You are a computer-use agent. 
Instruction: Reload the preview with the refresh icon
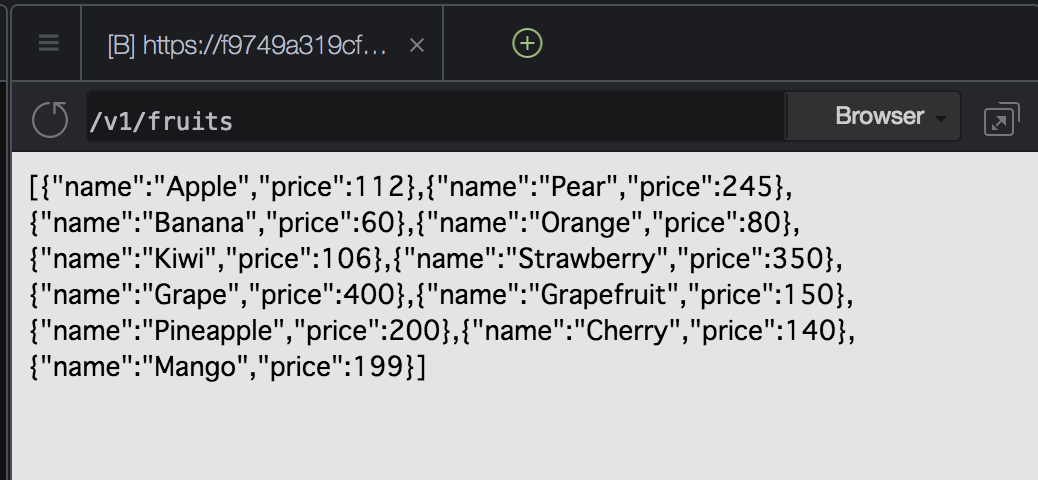50,120
